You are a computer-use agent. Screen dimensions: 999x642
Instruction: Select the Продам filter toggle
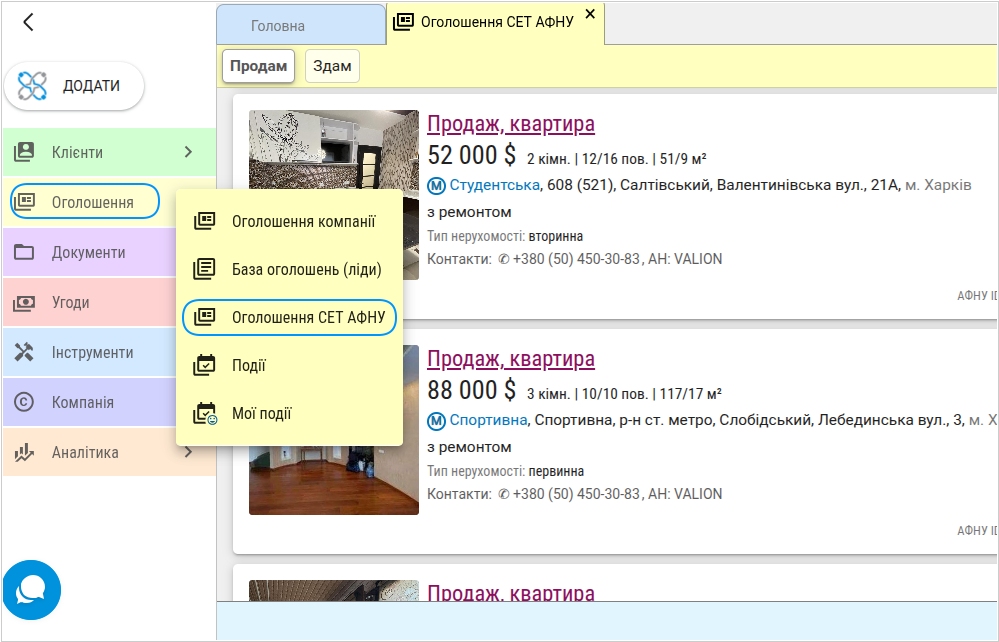(x=258, y=66)
